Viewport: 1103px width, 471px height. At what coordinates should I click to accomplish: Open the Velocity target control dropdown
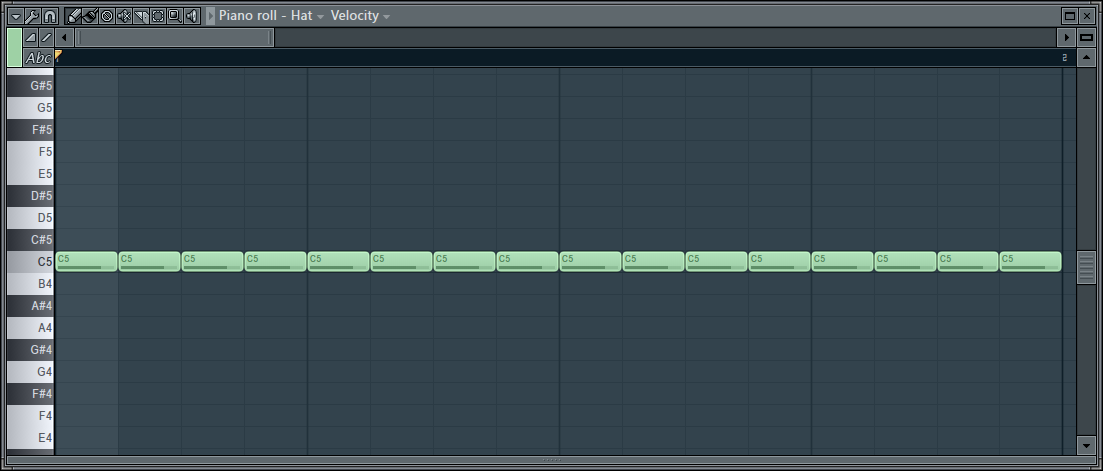tap(361, 16)
